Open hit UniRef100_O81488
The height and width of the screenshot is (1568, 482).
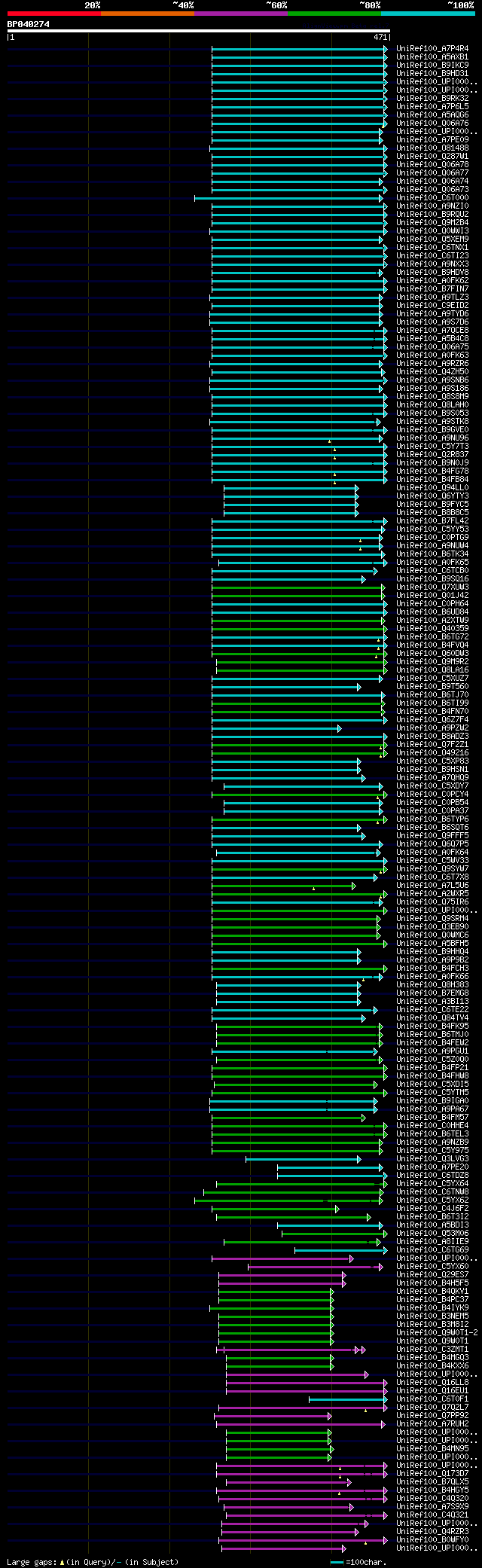432,148
